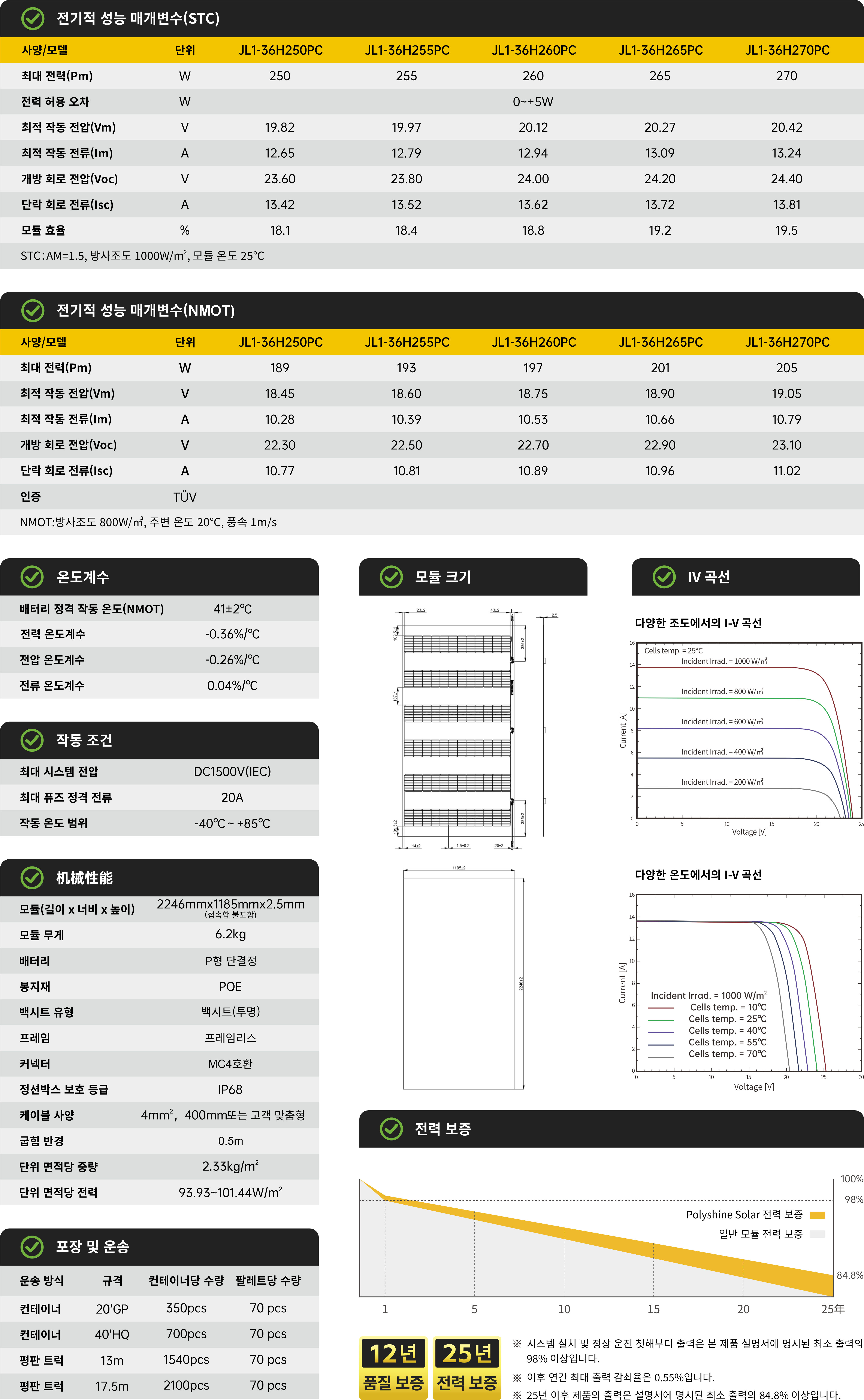This screenshot has height=1400, width=864.
Task: Switch to the JL1-36H270PC model column
Action: (x=787, y=50)
